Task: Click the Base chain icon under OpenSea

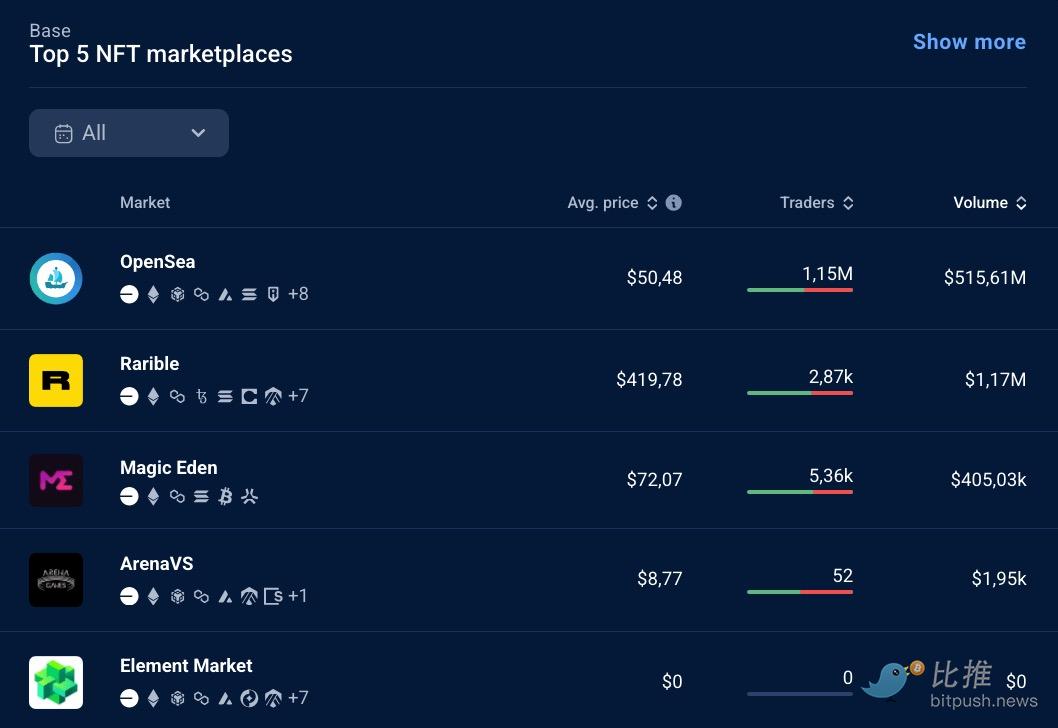Action: click(129, 294)
